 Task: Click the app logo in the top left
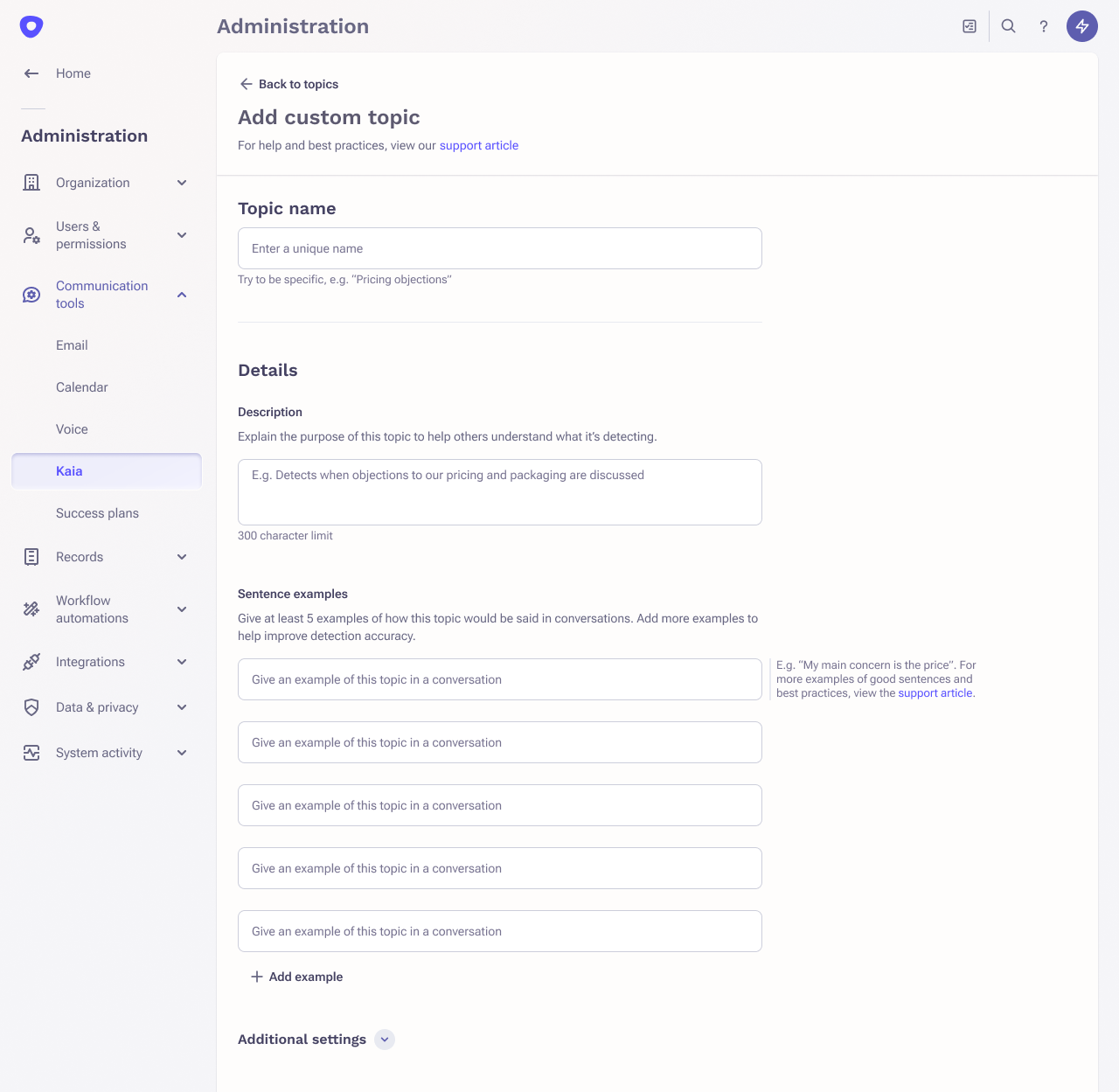(31, 26)
